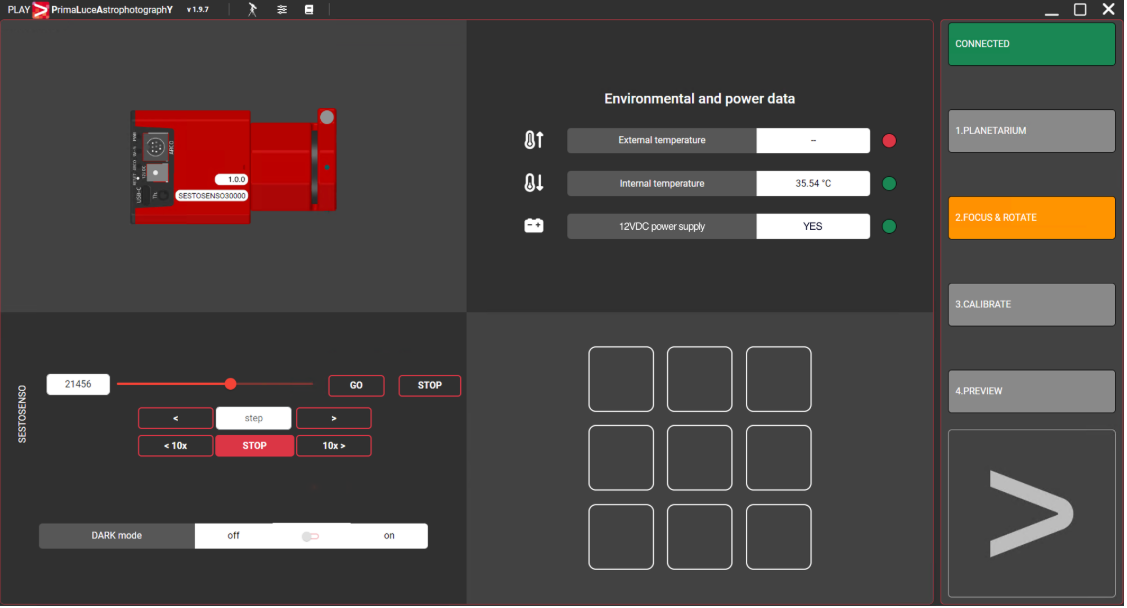Click the green status dot for 12VDC power
This screenshot has width=1127, height=608.
889,226
